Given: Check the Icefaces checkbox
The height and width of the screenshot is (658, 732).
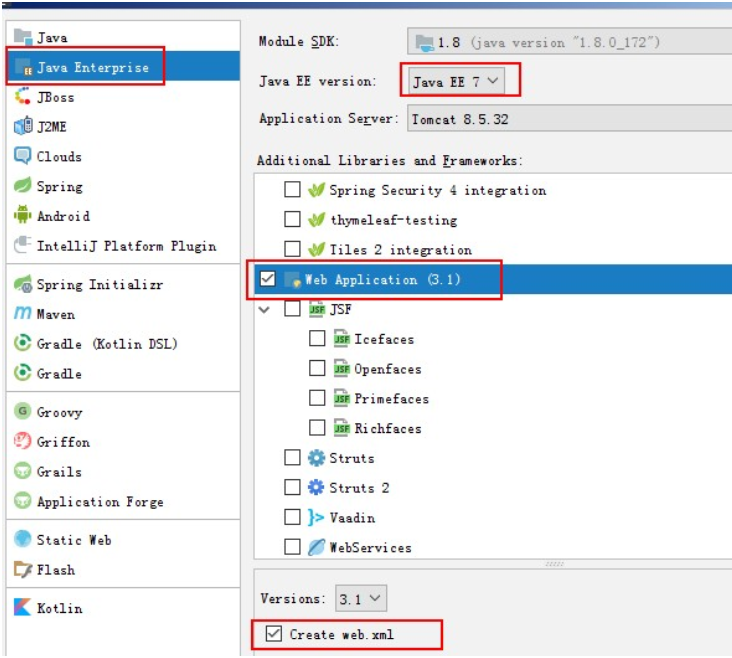Looking at the screenshot, I should [x=317, y=339].
